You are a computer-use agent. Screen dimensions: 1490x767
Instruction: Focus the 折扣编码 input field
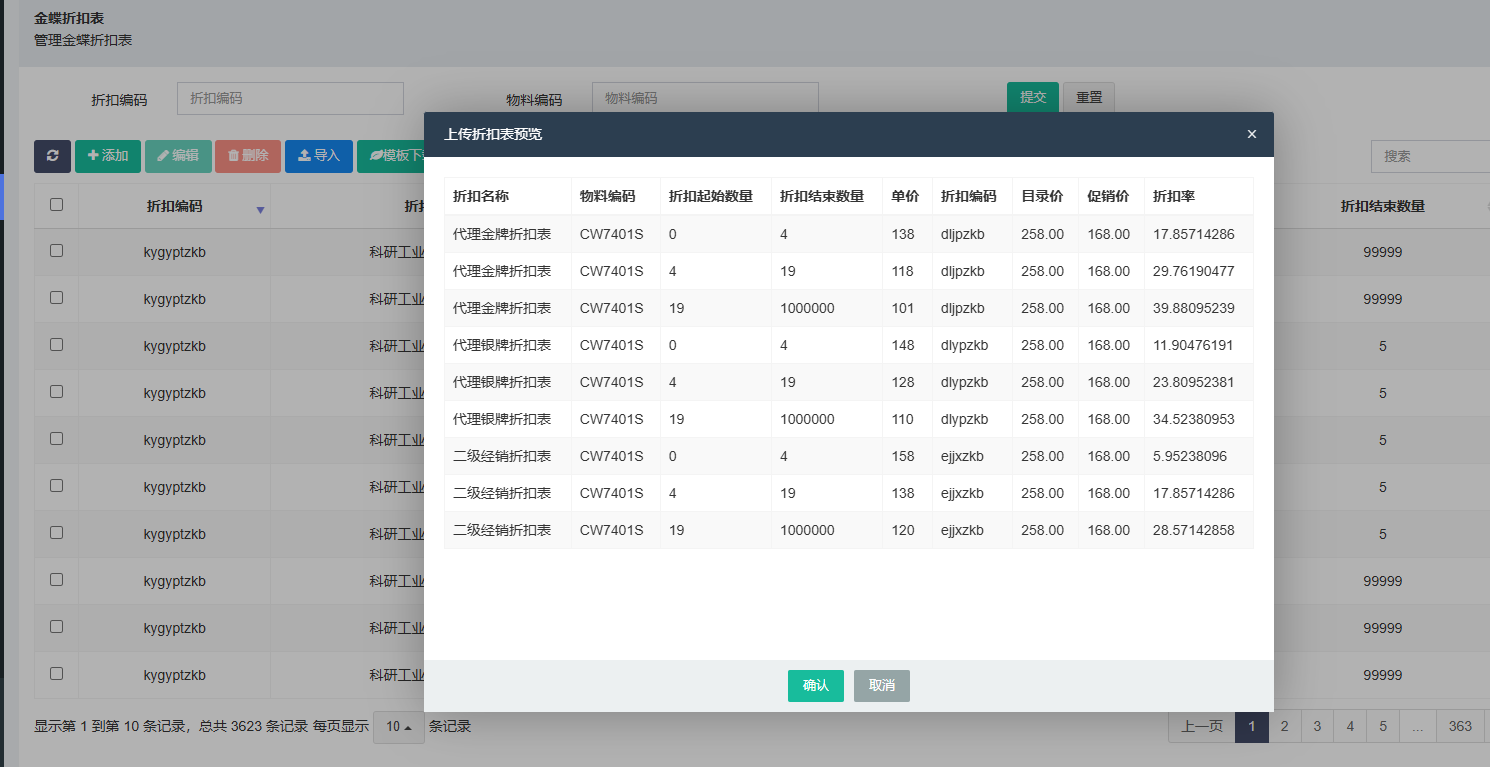290,98
